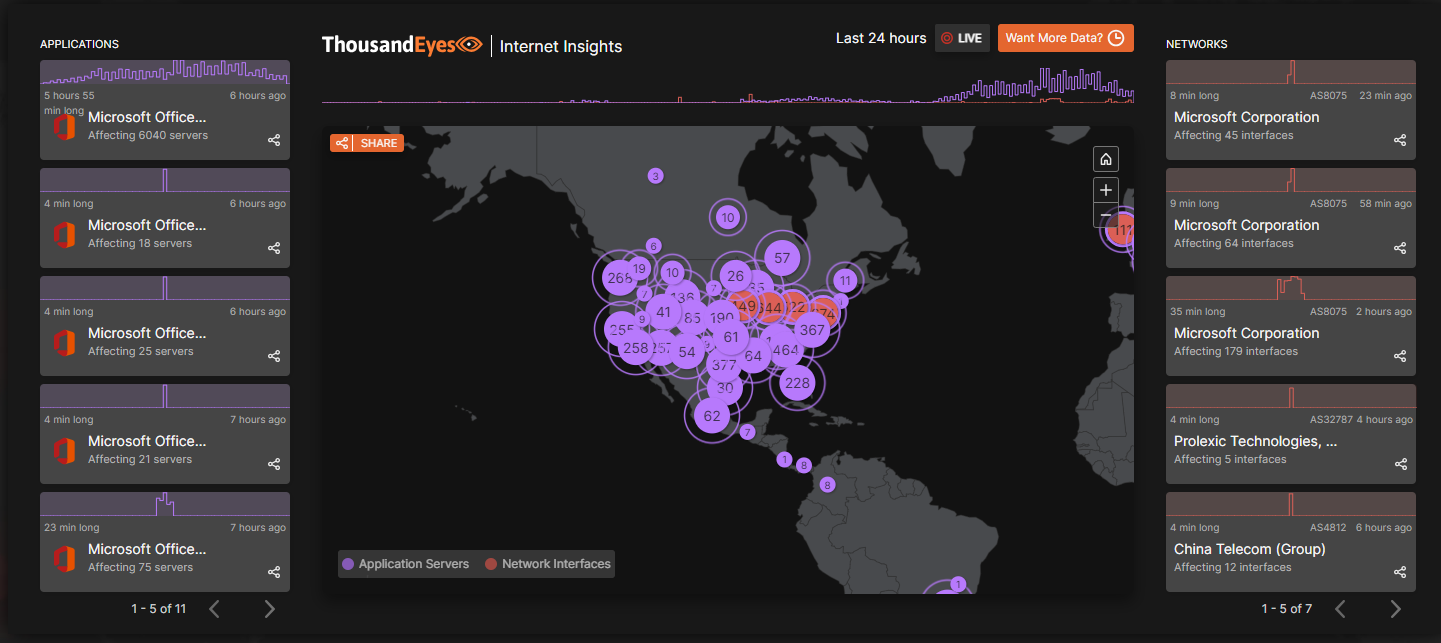Click the 24-hour outage timeline chart

728,85
